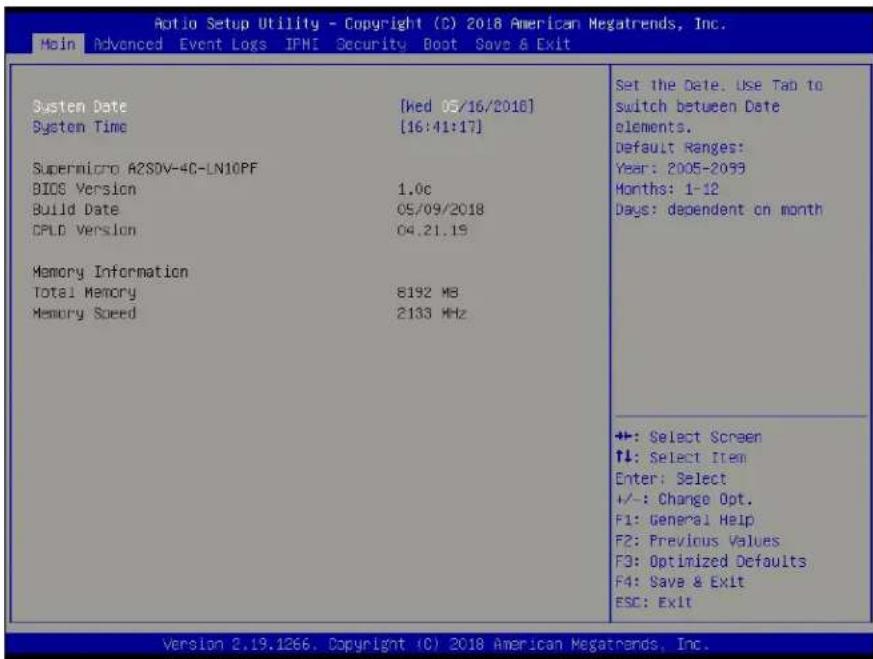The height and width of the screenshot is (659, 873).
Task: Select the System Time label
Action: tap(80, 127)
